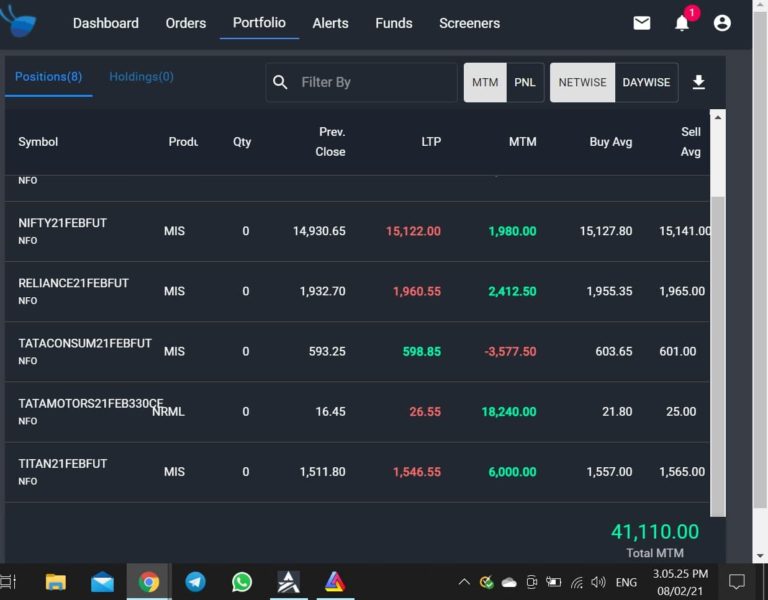Sort by the LTP column header
The width and height of the screenshot is (768, 600).
431,142
